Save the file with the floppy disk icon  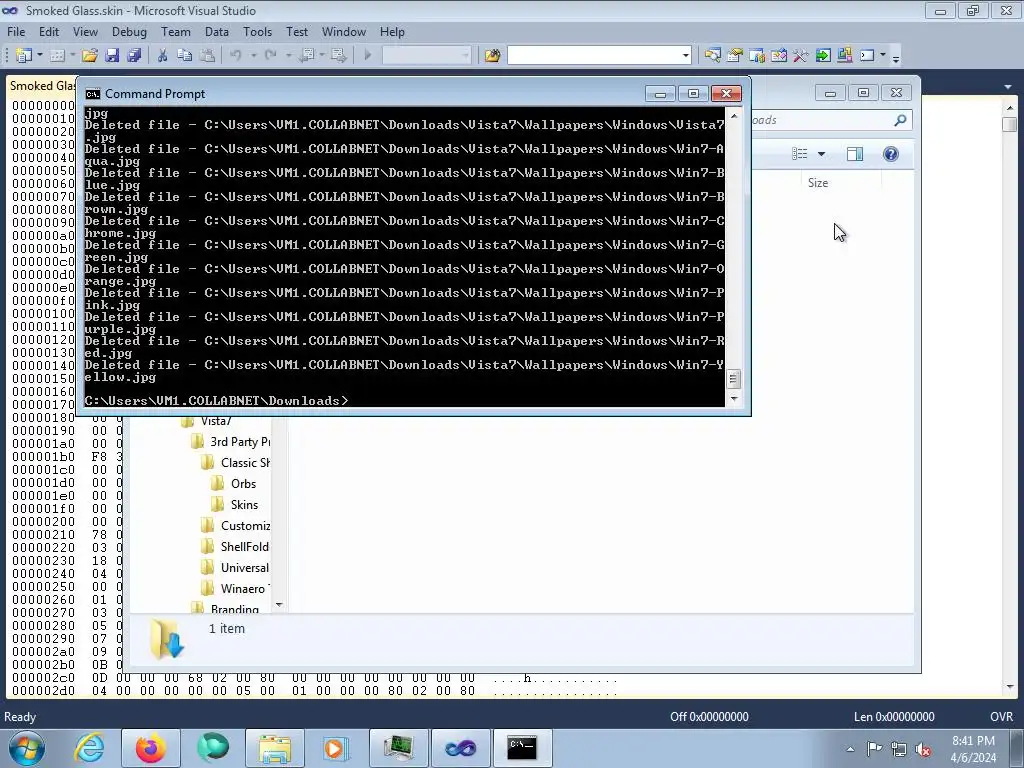pyautogui.click(x=112, y=56)
